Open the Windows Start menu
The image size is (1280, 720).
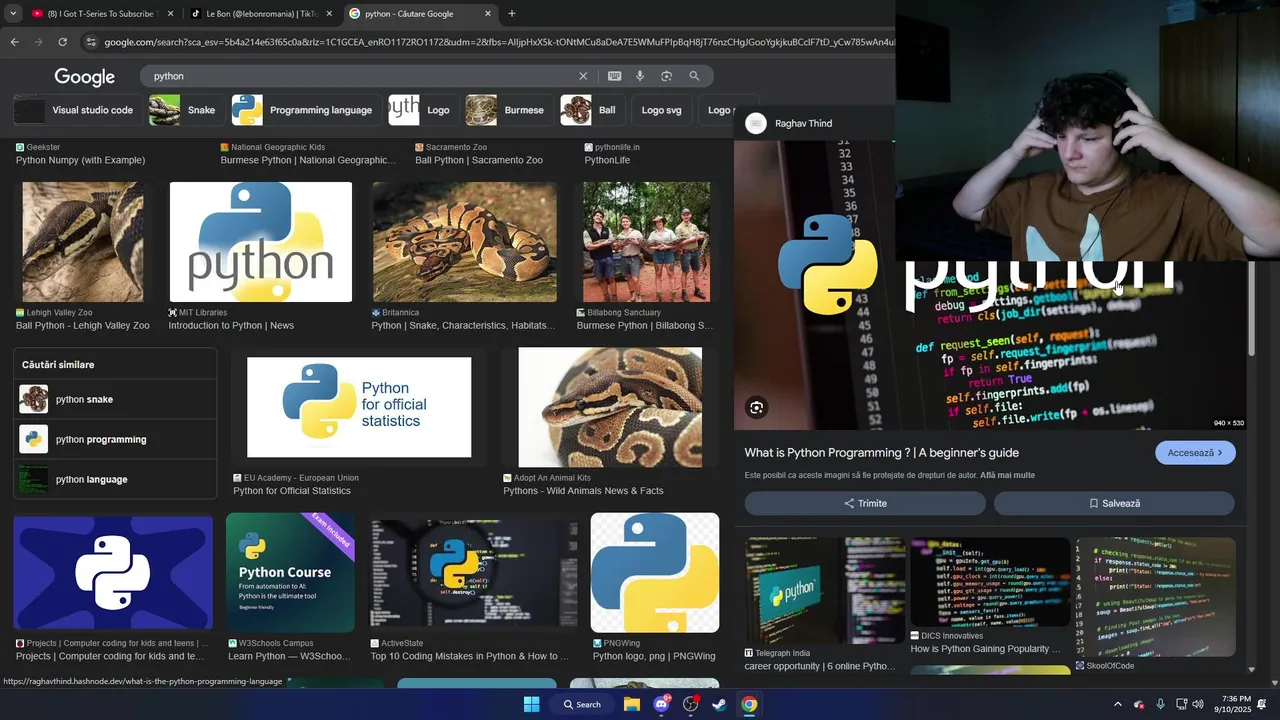click(x=531, y=704)
